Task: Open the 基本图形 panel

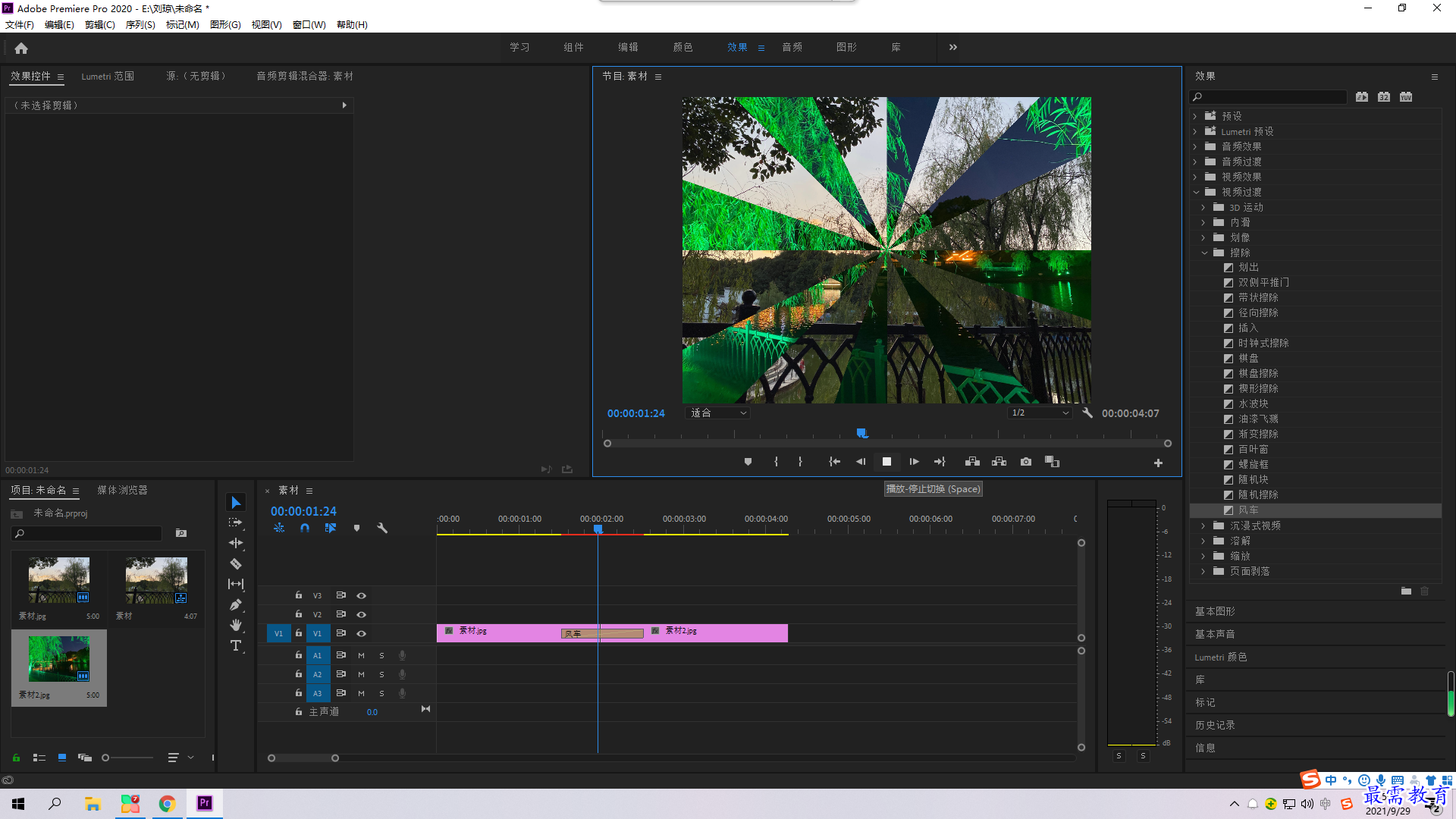Action: [1215, 611]
